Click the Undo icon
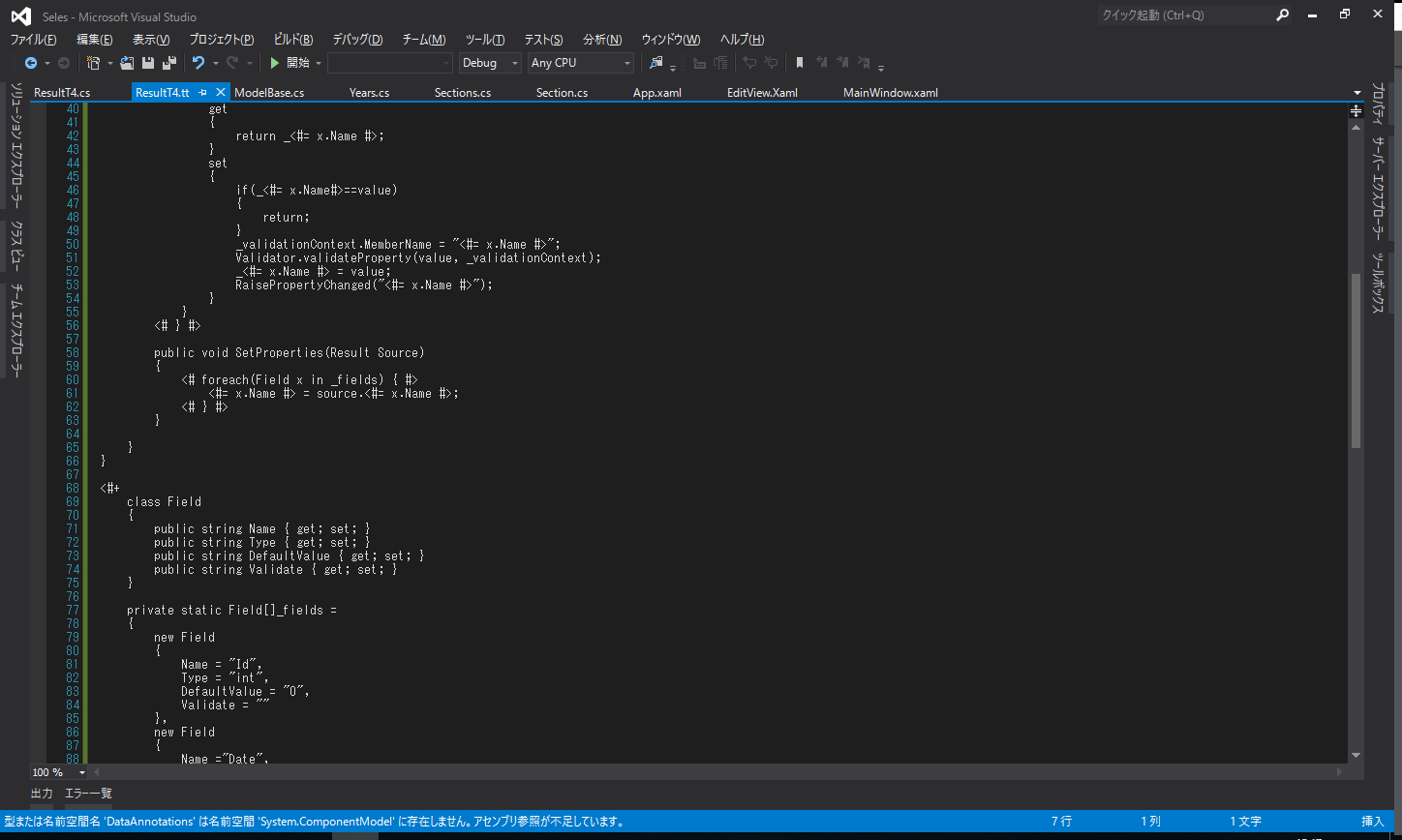Image resolution: width=1402 pixels, height=840 pixels. tap(198, 62)
